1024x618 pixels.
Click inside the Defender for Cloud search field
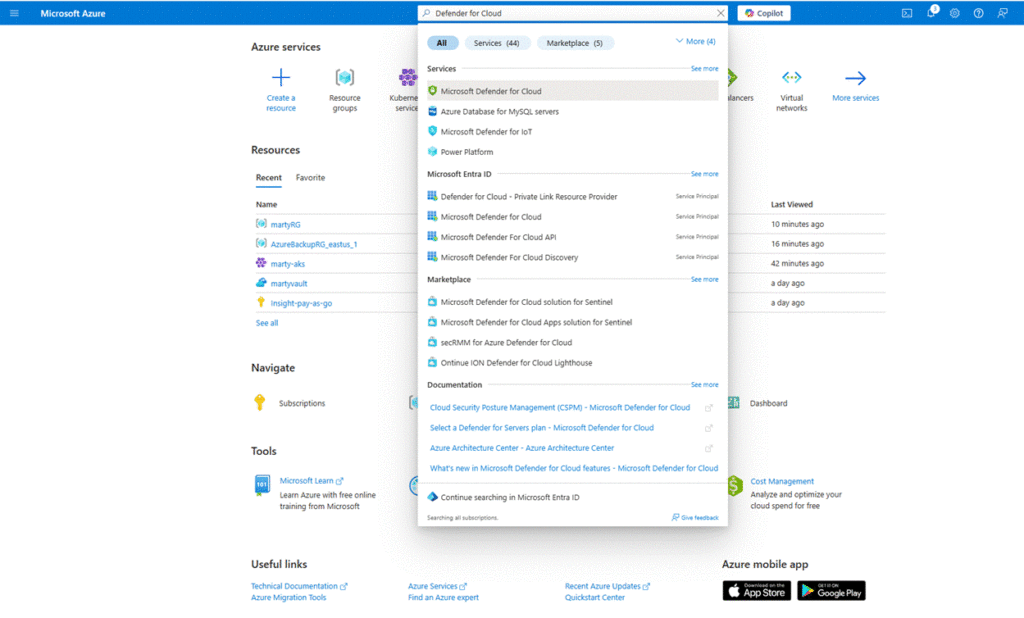tap(570, 13)
